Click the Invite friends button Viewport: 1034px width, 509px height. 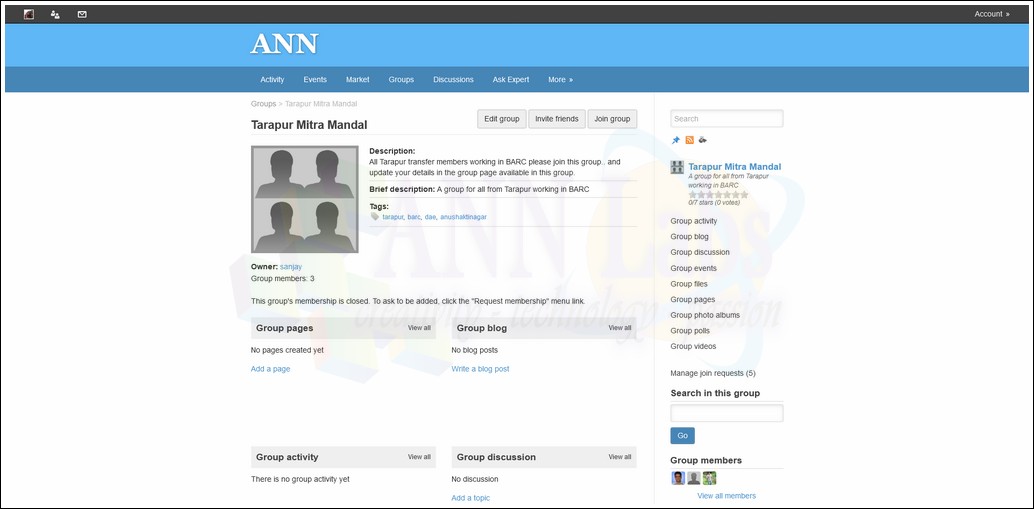click(556, 119)
